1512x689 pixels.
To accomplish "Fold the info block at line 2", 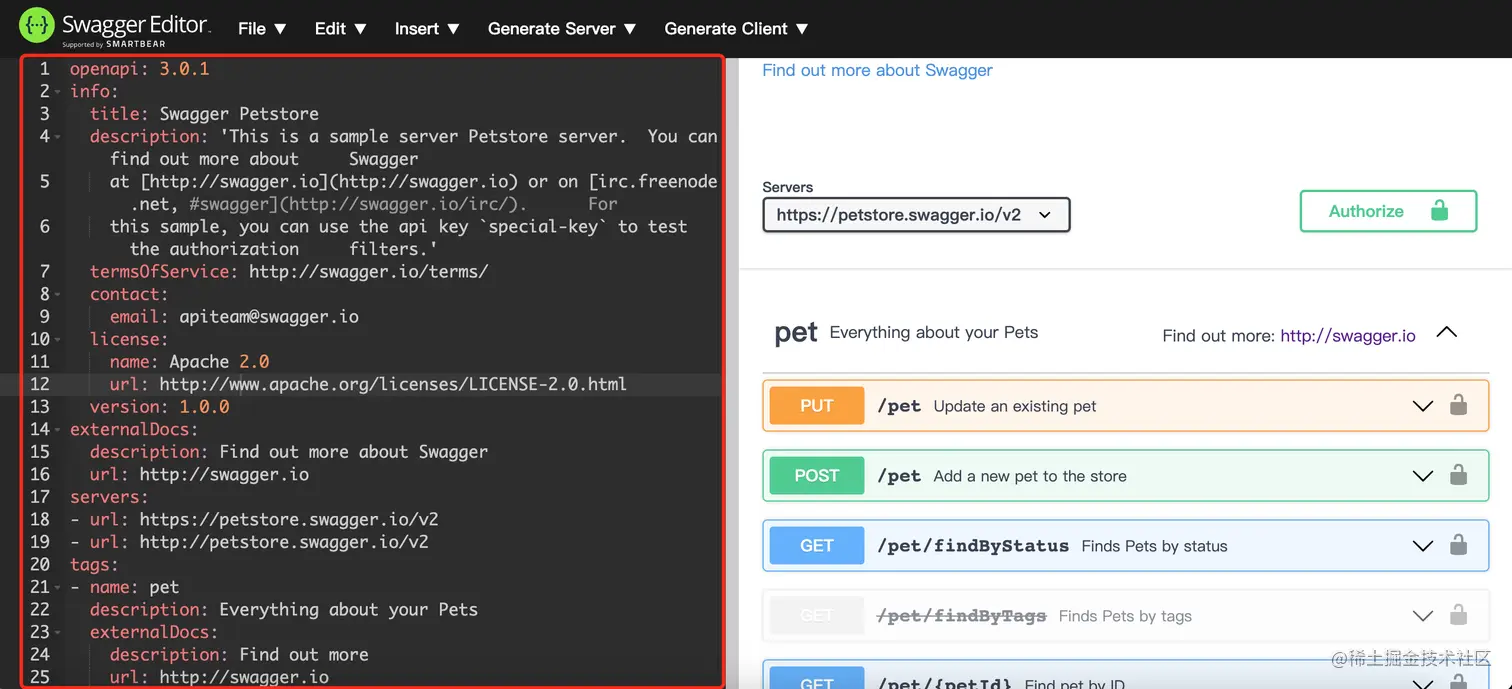I will pyautogui.click(x=59, y=92).
